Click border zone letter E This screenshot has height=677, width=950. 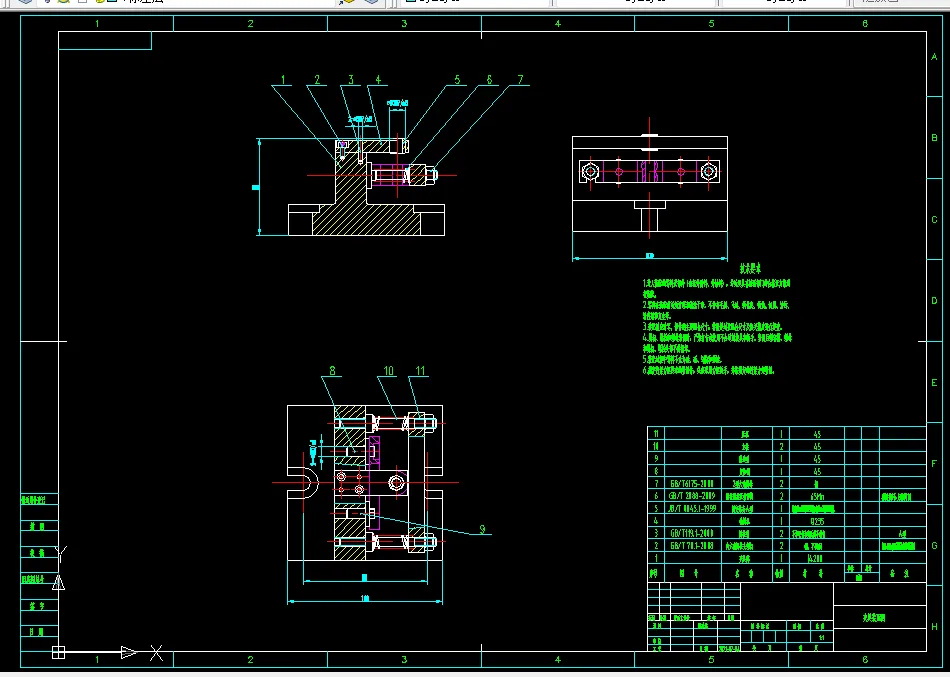tap(934, 382)
